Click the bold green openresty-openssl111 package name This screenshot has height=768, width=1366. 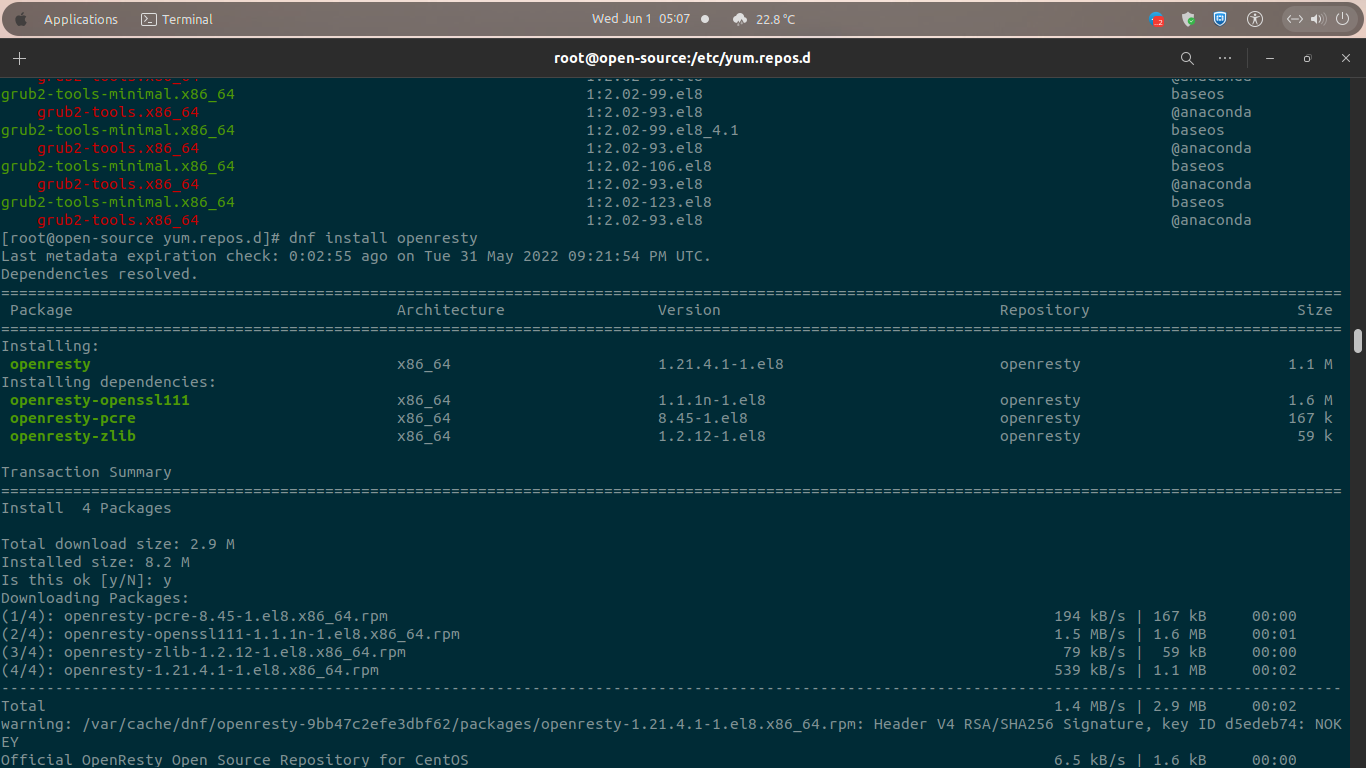click(100, 400)
